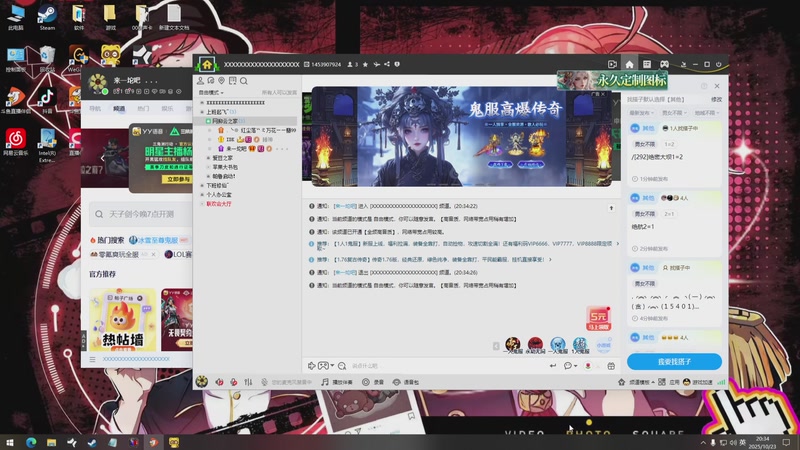The height and width of the screenshot is (450, 800).
Task: Open the 热帖墙 thumbnail in back window
Action: coord(122,320)
